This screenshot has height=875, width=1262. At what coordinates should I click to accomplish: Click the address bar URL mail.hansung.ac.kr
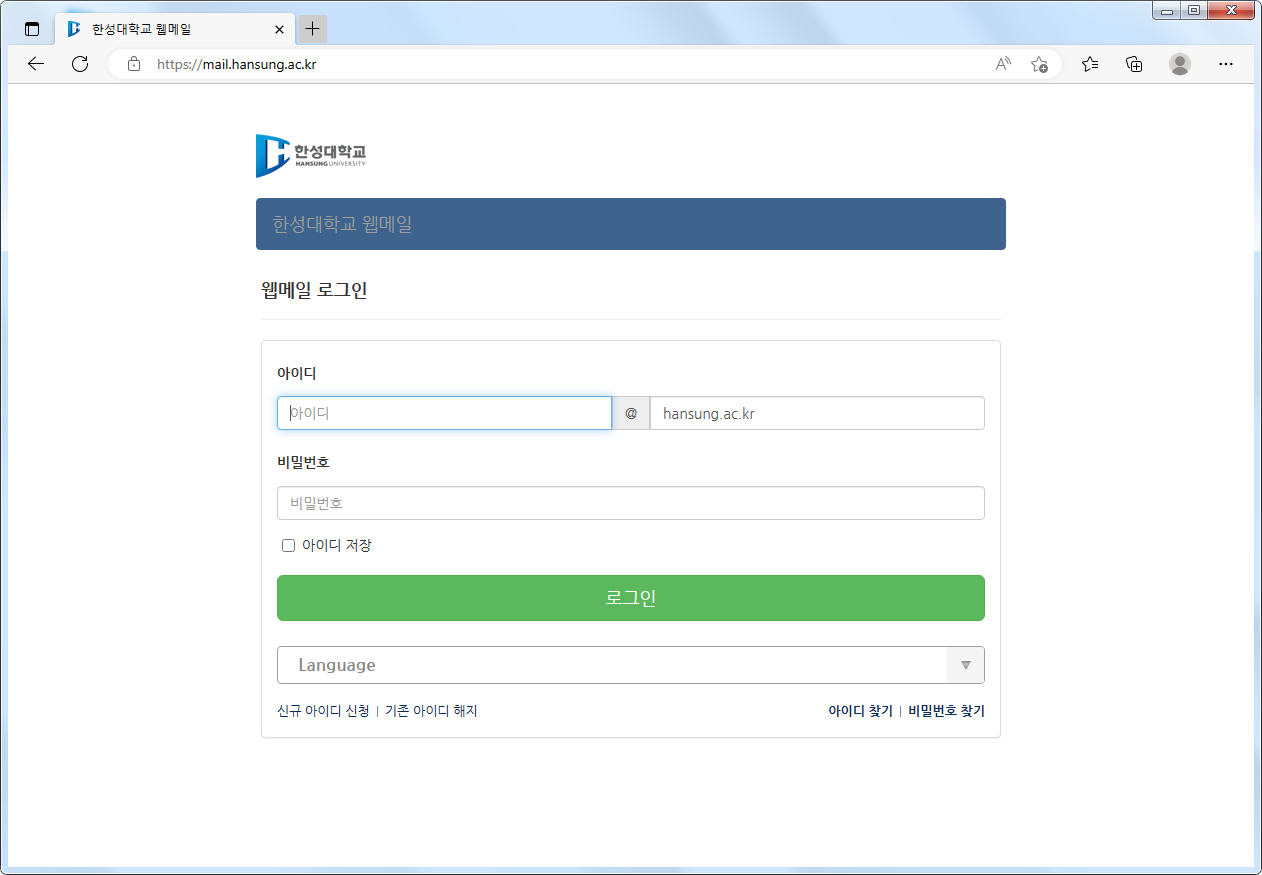pos(237,64)
